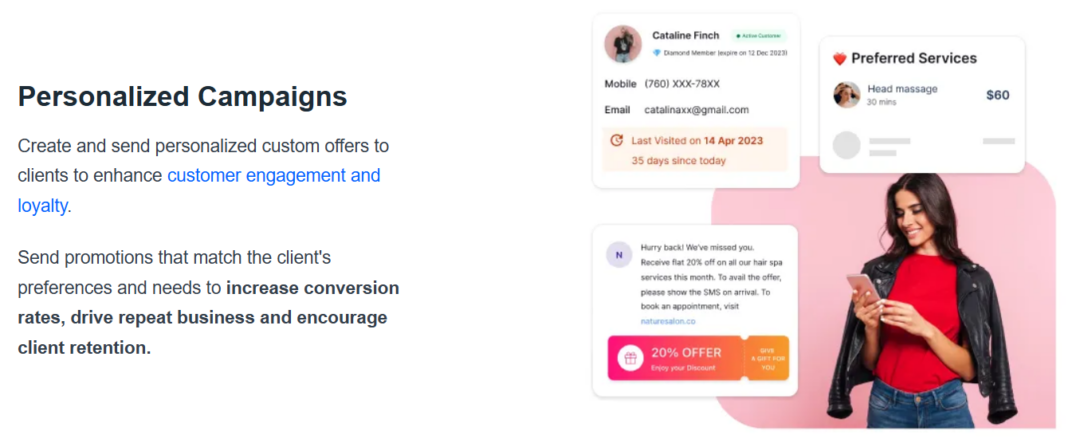Click the $60 service price

[997, 95]
